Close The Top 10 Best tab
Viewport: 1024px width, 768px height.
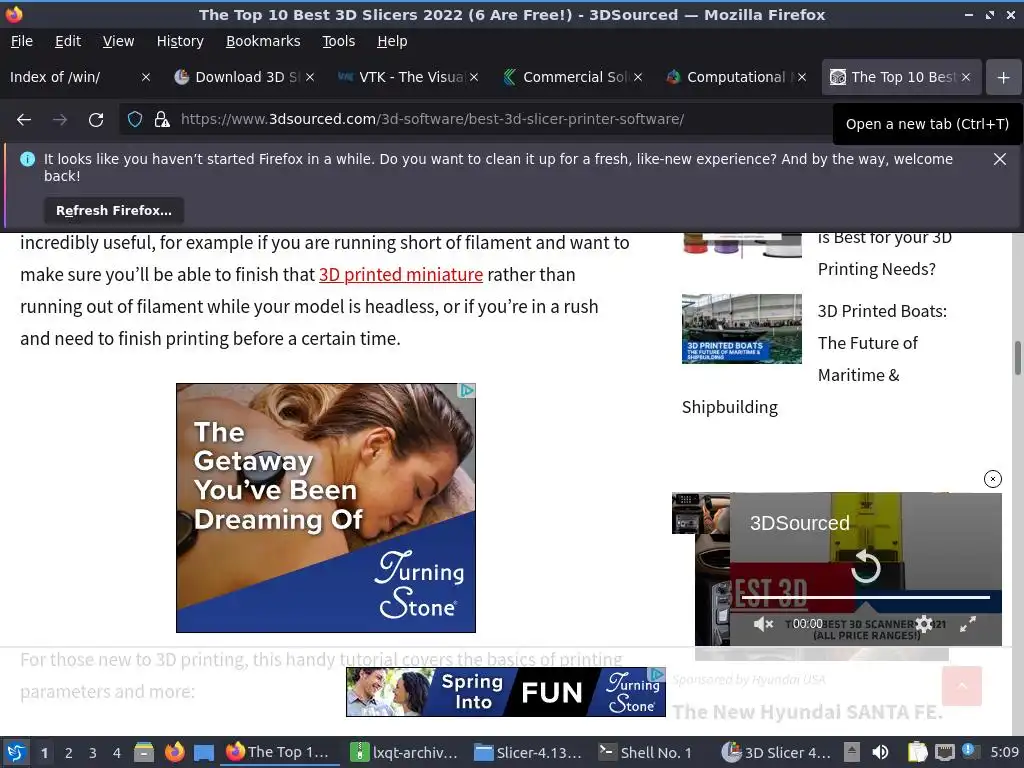click(x=966, y=77)
